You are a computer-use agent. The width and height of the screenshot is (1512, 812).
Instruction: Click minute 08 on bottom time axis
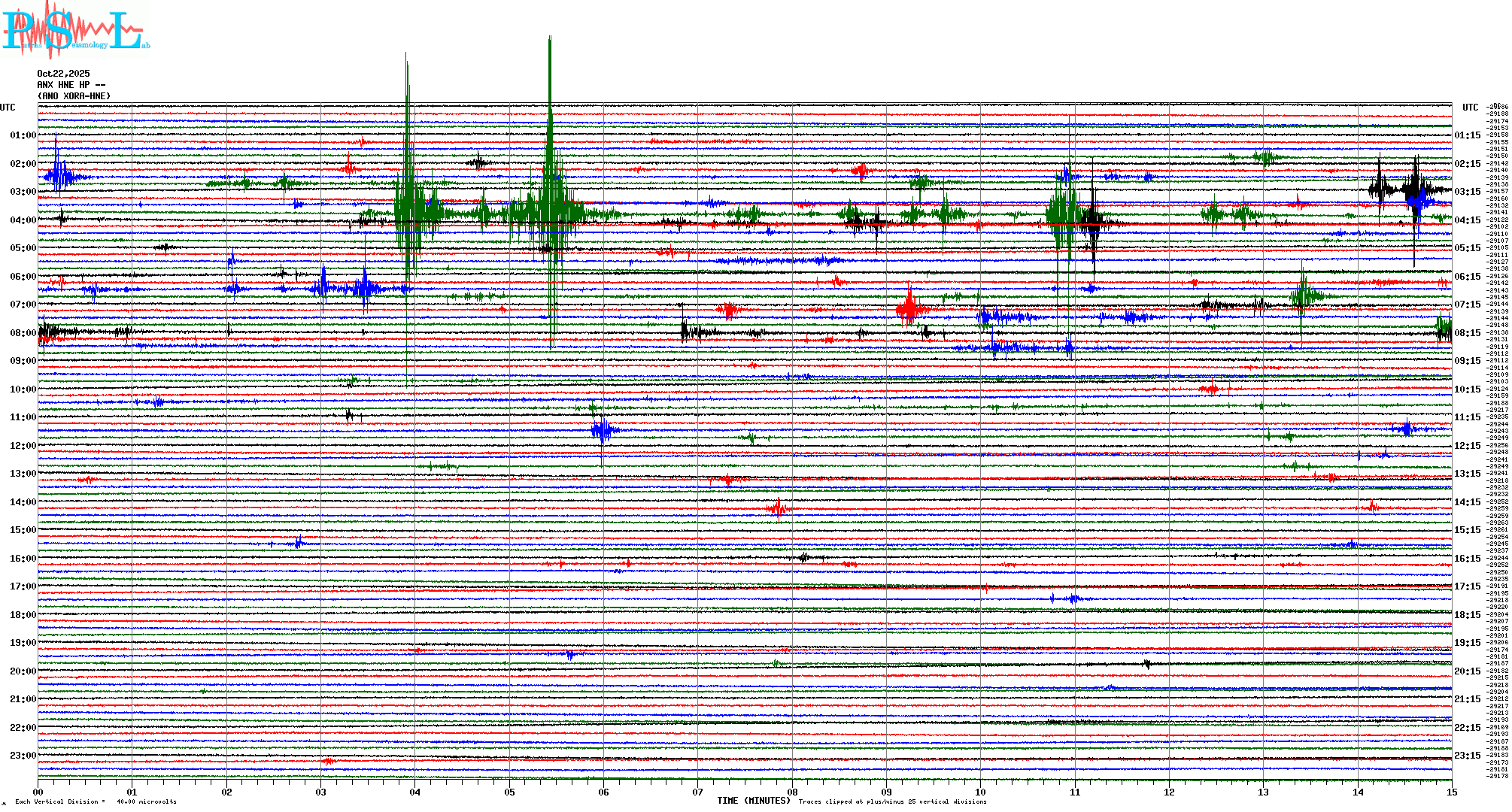[792, 792]
